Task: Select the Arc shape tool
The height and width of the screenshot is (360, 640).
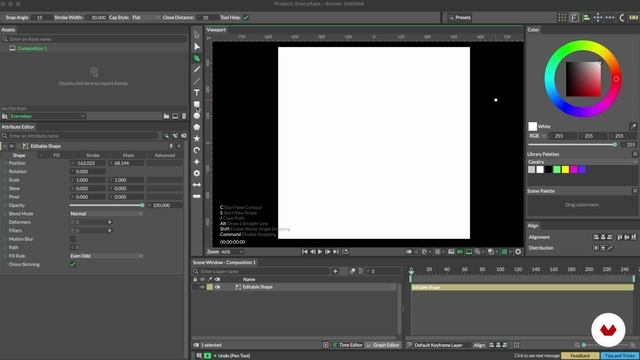Action: click(x=197, y=150)
